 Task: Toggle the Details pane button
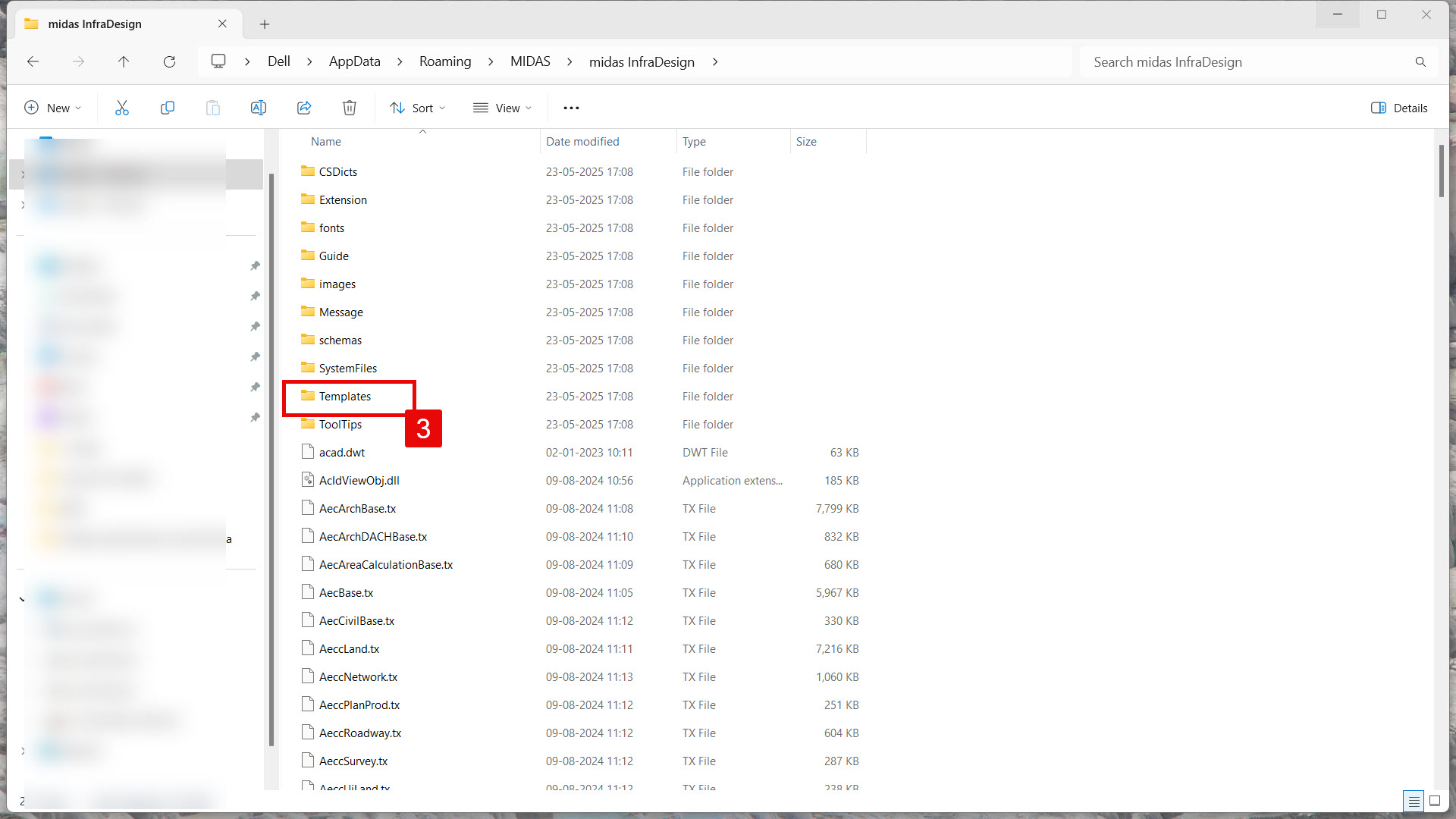point(1399,108)
